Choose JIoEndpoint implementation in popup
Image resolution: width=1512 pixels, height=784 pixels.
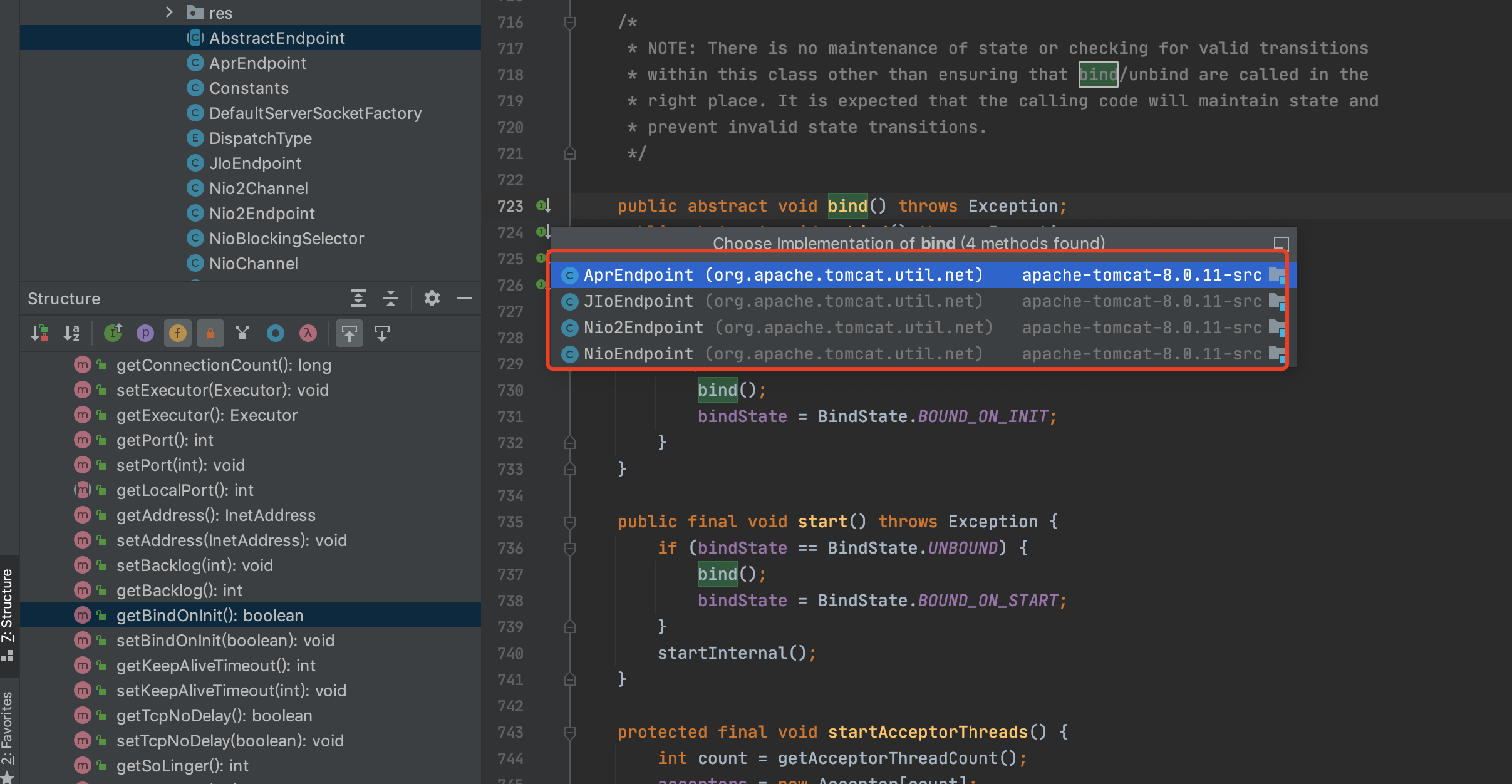coord(638,301)
